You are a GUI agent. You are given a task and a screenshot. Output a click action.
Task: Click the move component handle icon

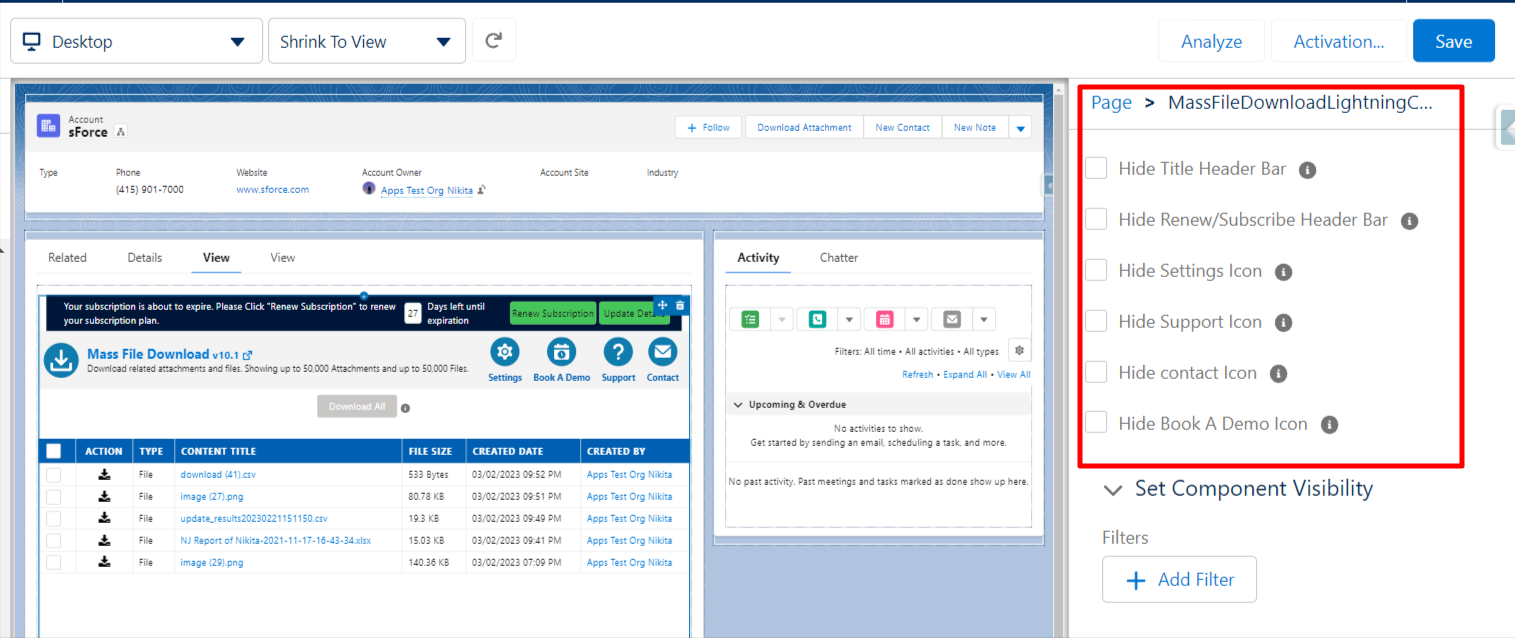pyautogui.click(x=662, y=305)
